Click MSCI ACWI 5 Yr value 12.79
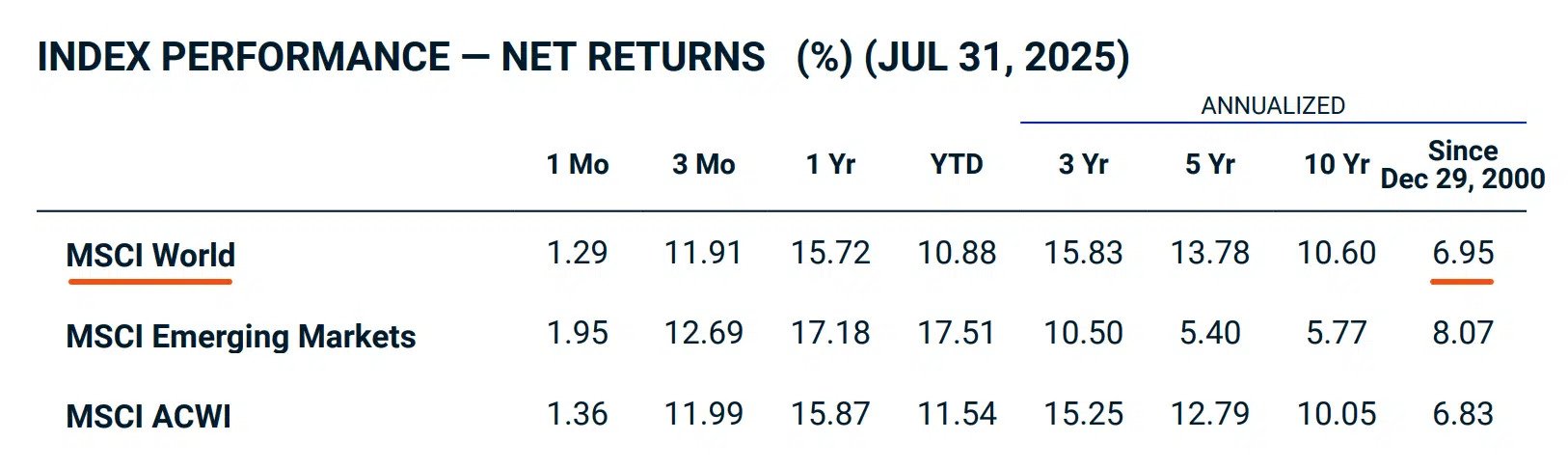 pyautogui.click(x=1209, y=415)
